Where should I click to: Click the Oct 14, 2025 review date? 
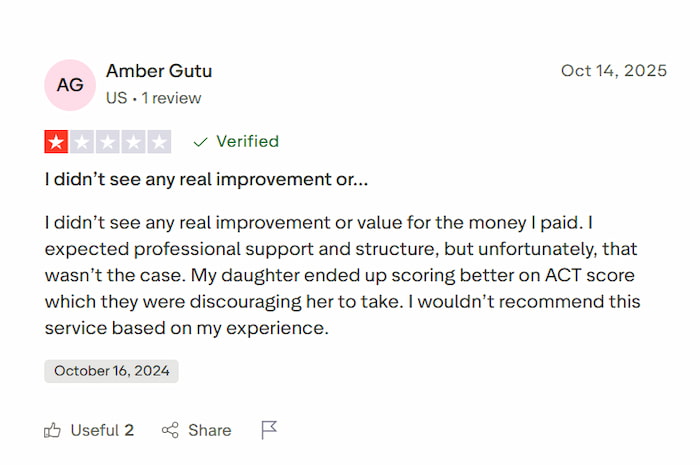tap(613, 71)
